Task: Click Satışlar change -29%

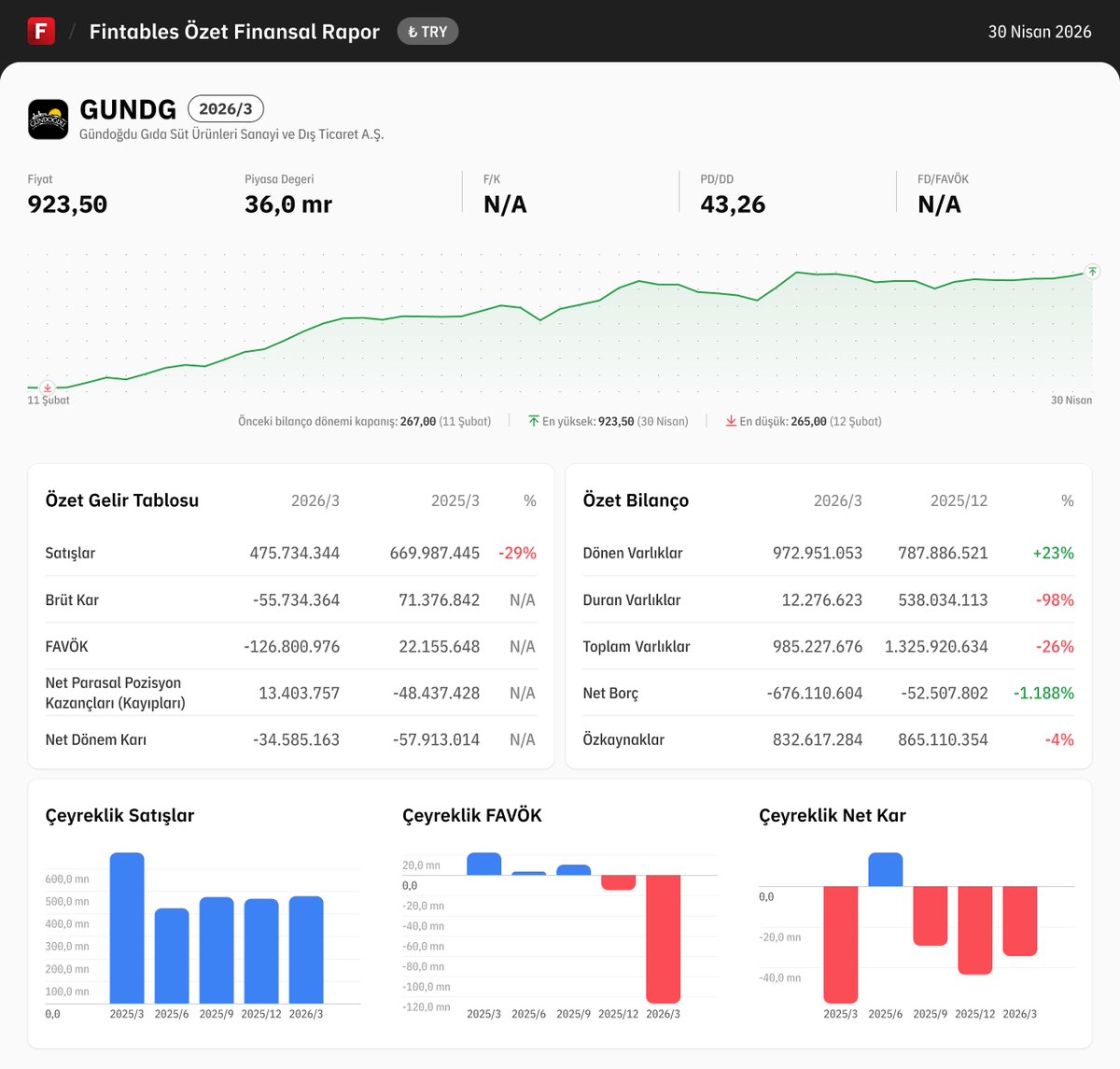Action: click(517, 553)
